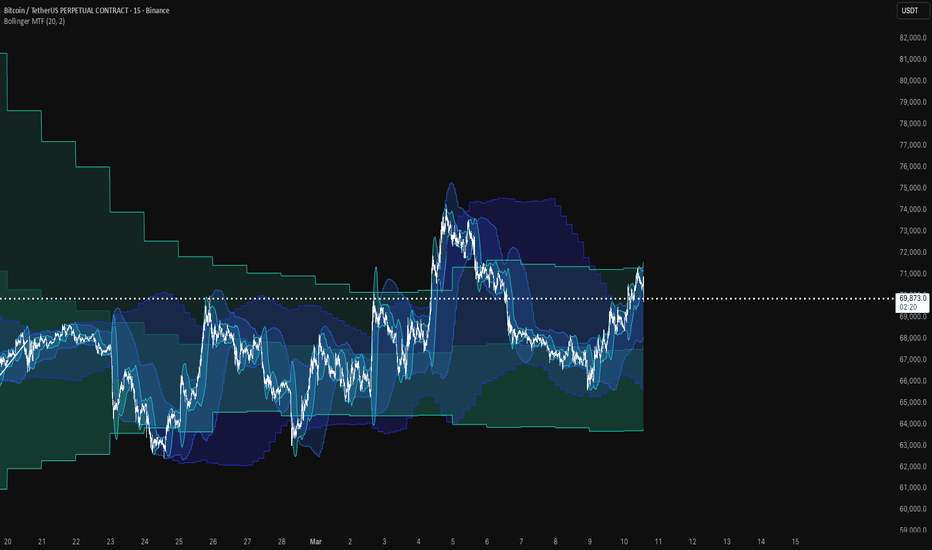The image size is (932, 550).
Task: Click date 24 on time axis
Action: pos(144,542)
